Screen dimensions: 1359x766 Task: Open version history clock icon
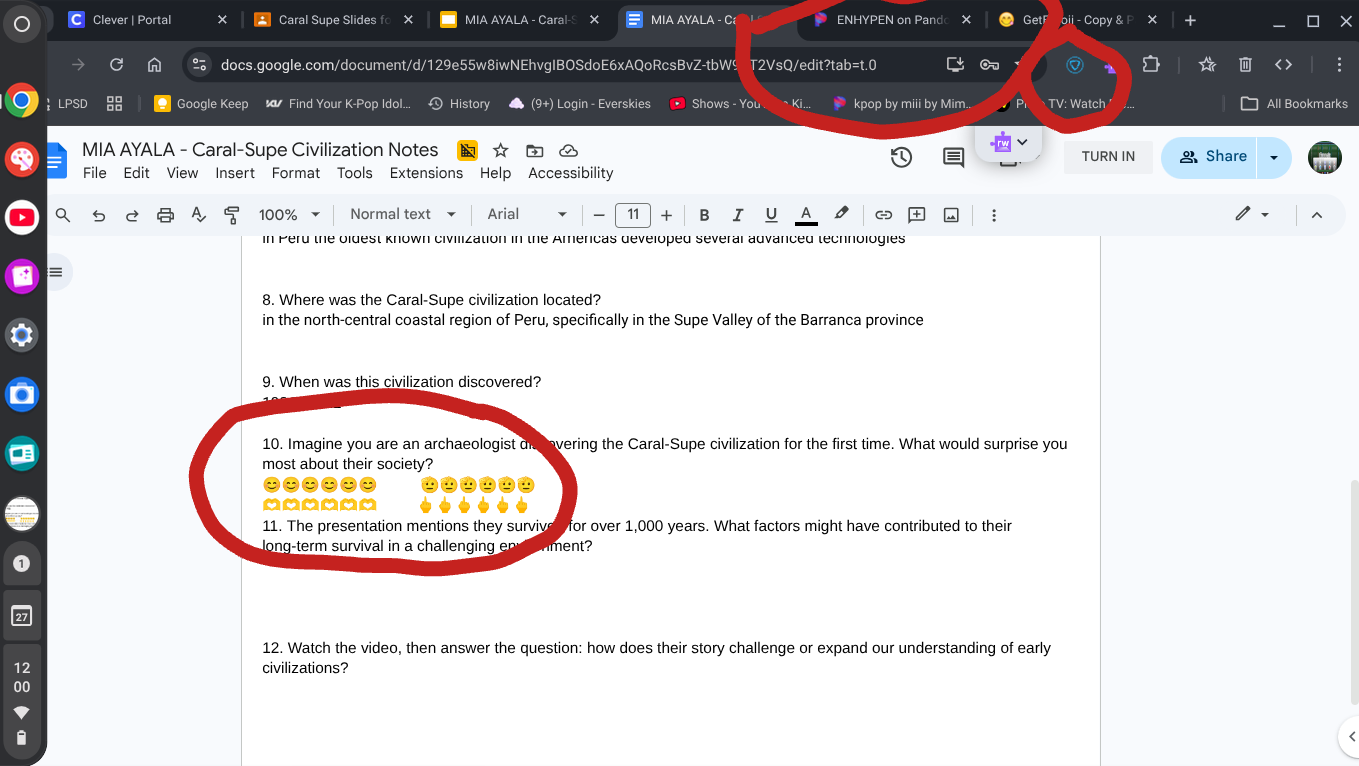tap(901, 157)
